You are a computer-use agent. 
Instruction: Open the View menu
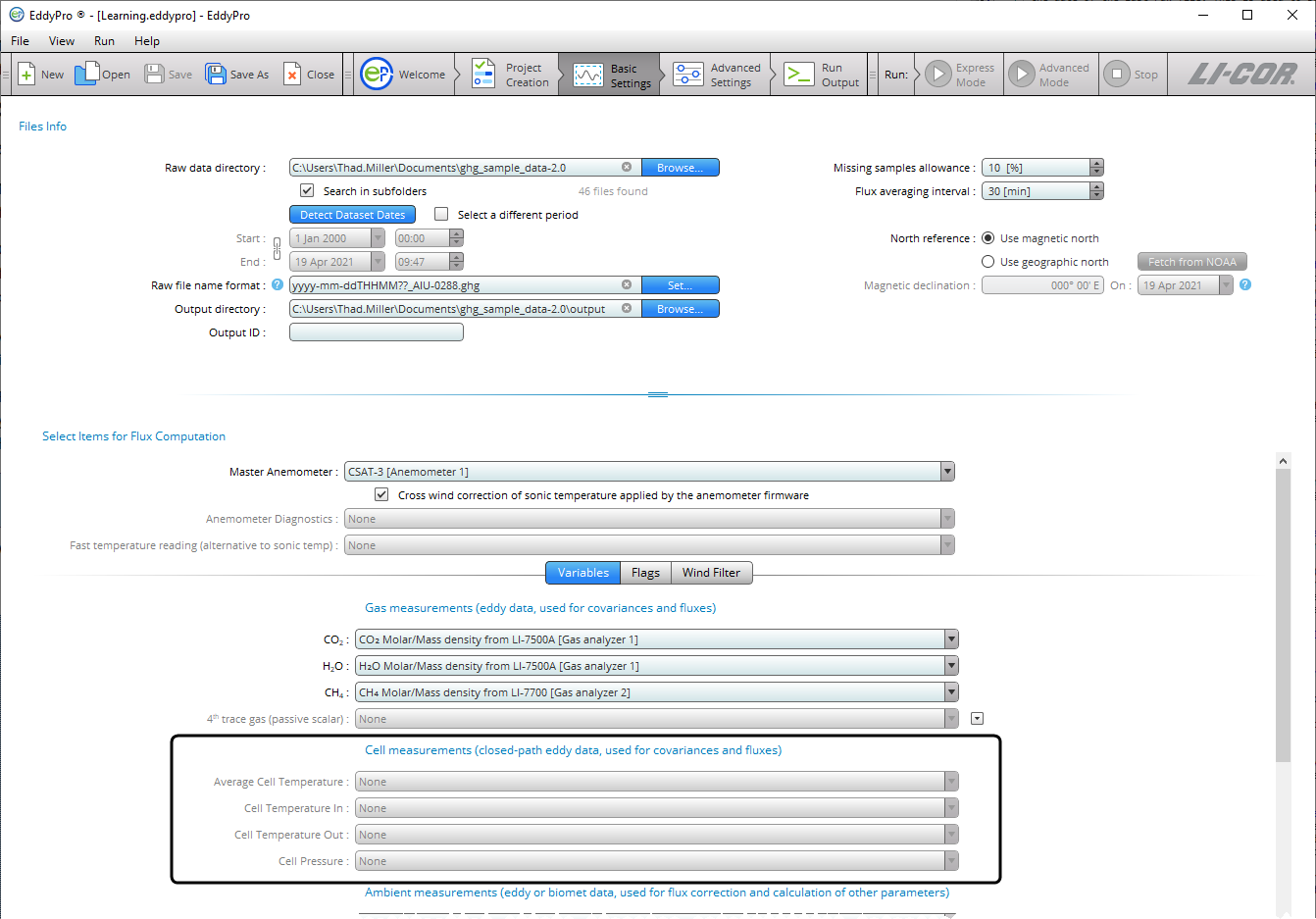tap(62, 41)
